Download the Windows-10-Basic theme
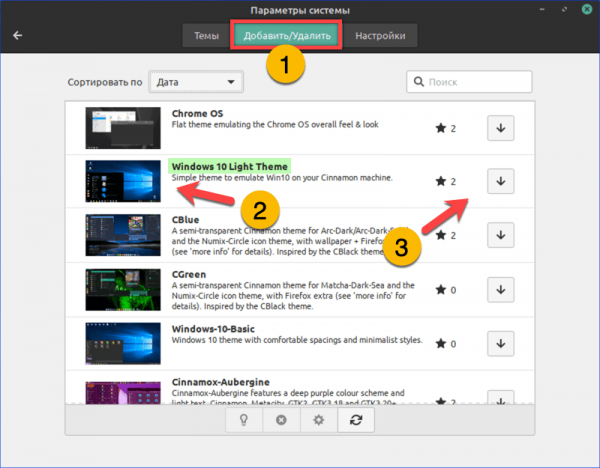This screenshot has height=468, width=600. click(501, 344)
